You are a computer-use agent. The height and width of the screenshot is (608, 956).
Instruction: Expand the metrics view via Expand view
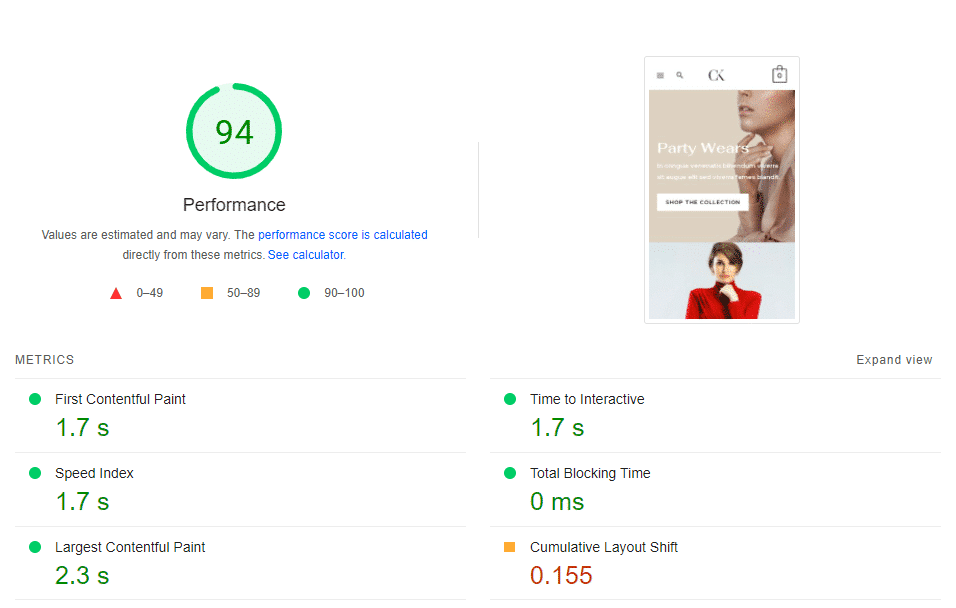click(894, 359)
